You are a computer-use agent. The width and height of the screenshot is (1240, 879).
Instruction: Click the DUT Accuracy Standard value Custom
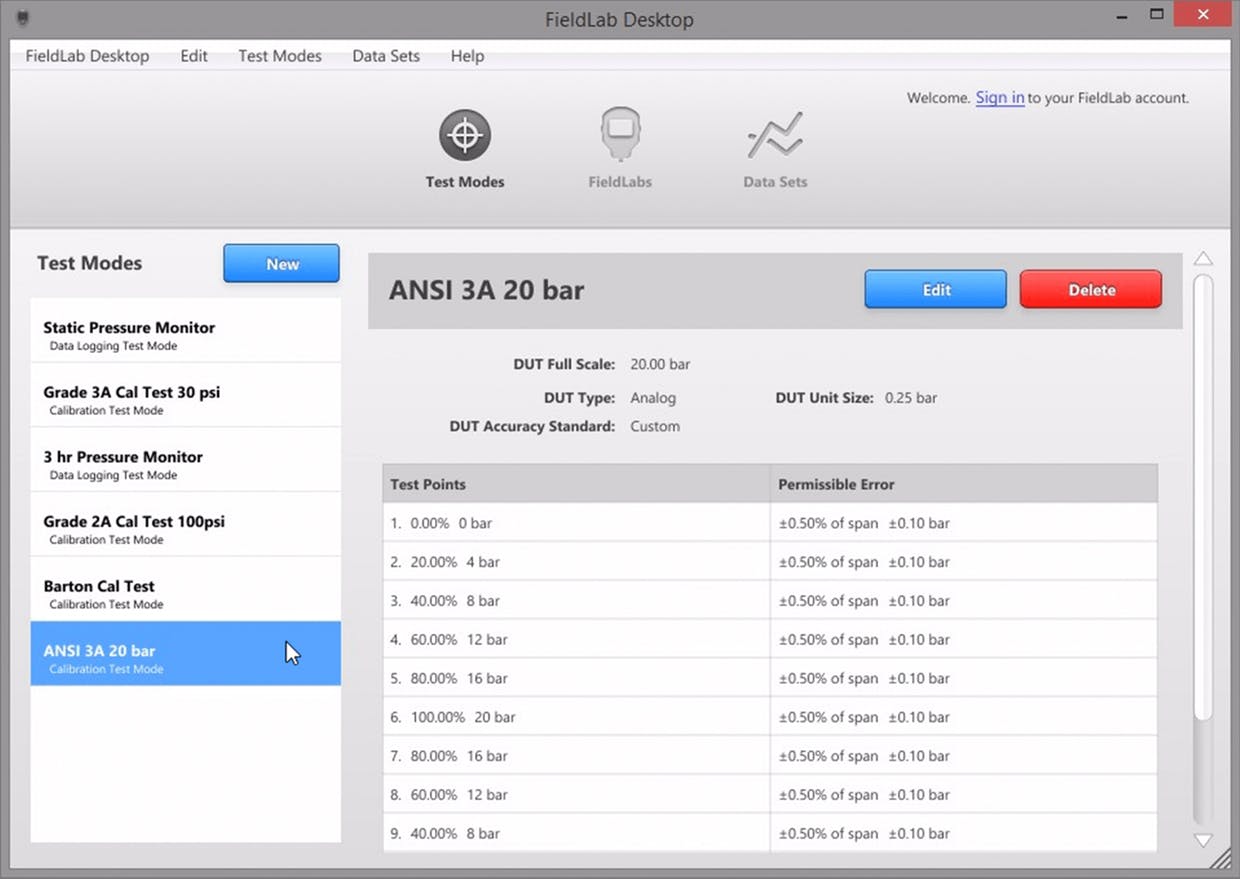(655, 426)
